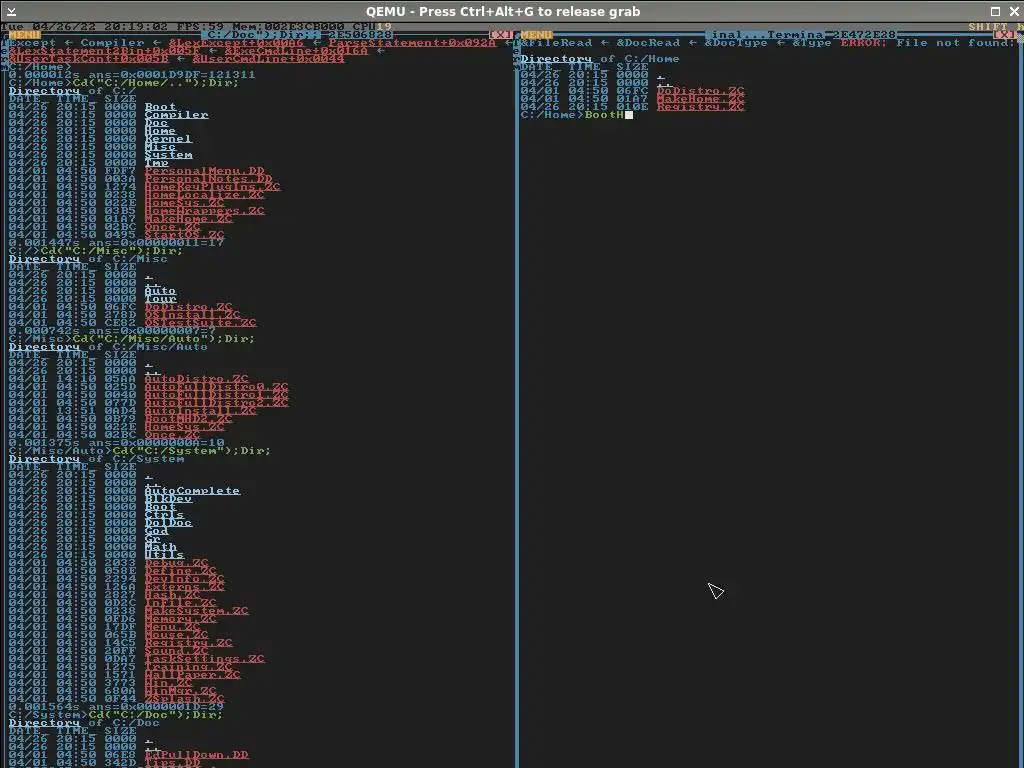Open HomeWrappers.ZC file link
Image resolution: width=1024 pixels, height=768 pixels.
coord(204,211)
